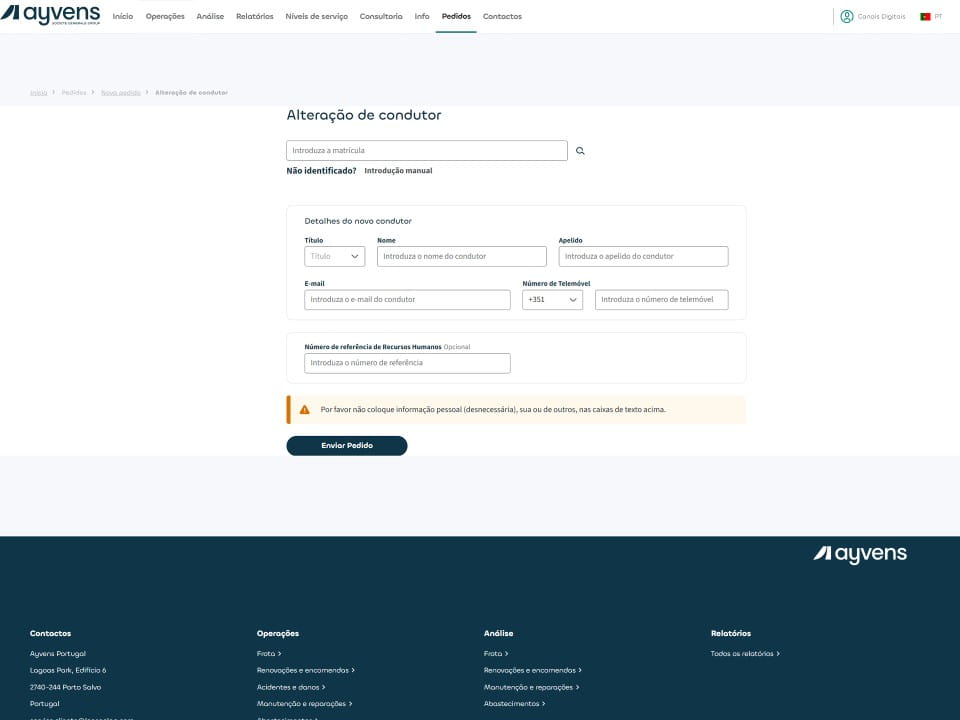Open the Pedidos breadcrumb
The image size is (960, 720).
click(74, 92)
